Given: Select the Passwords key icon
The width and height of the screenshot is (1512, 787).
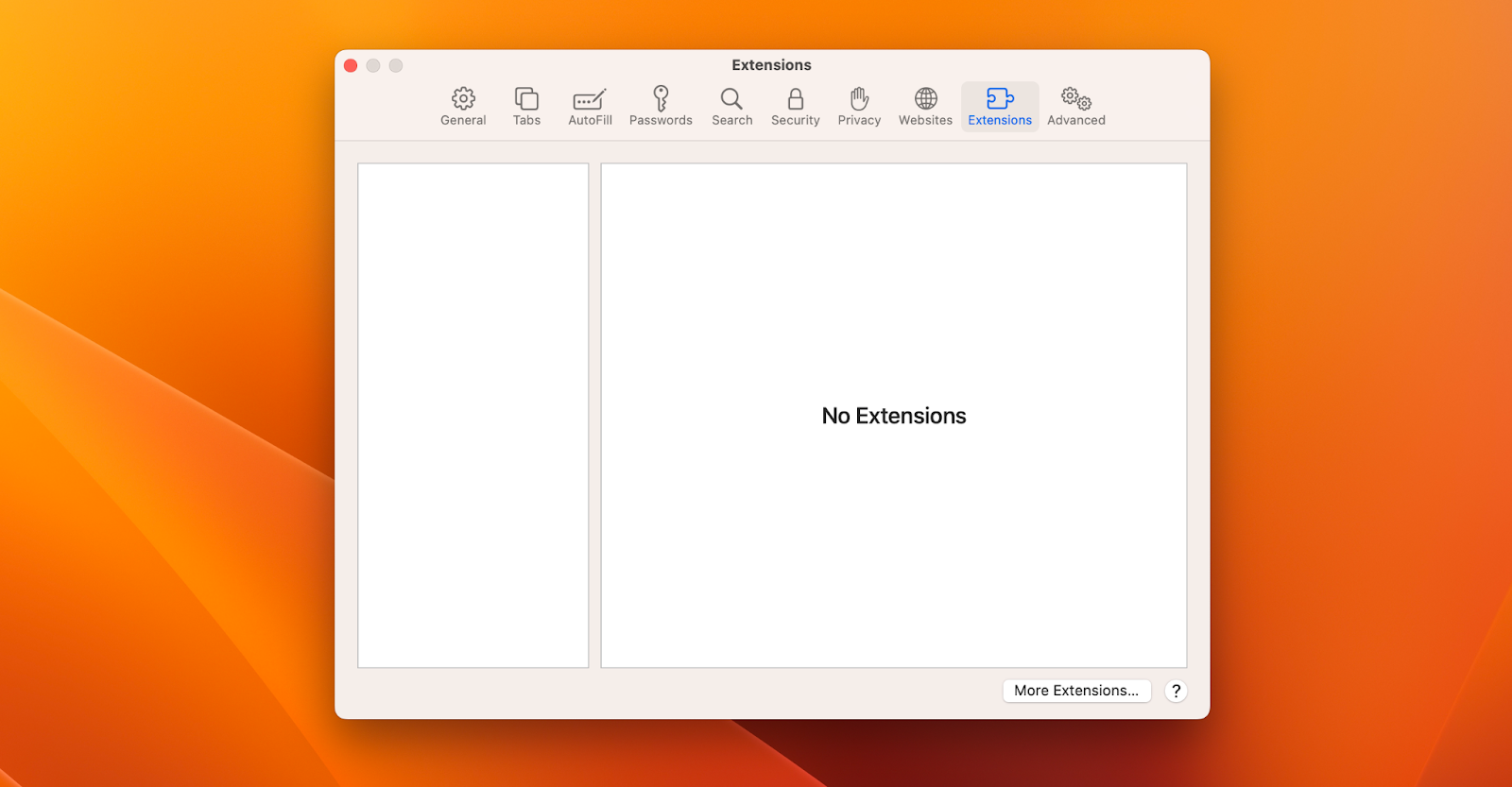Looking at the screenshot, I should [661, 98].
